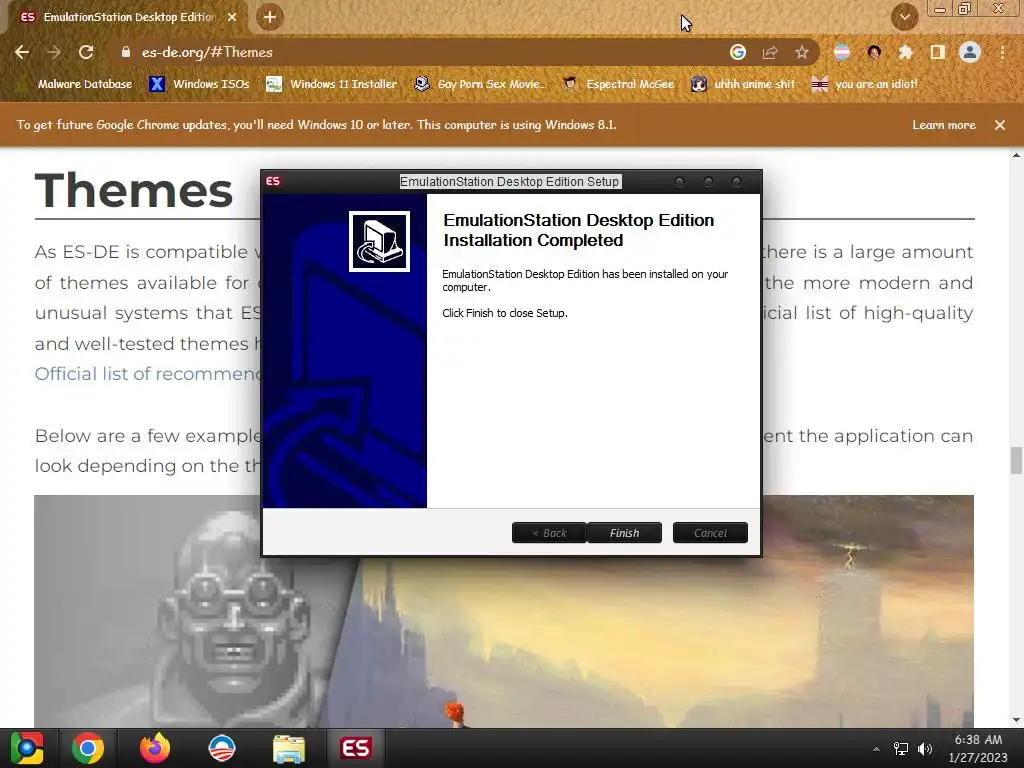Open the Chrome profile avatar menu
The width and height of the screenshot is (1024, 768).
coord(970,52)
